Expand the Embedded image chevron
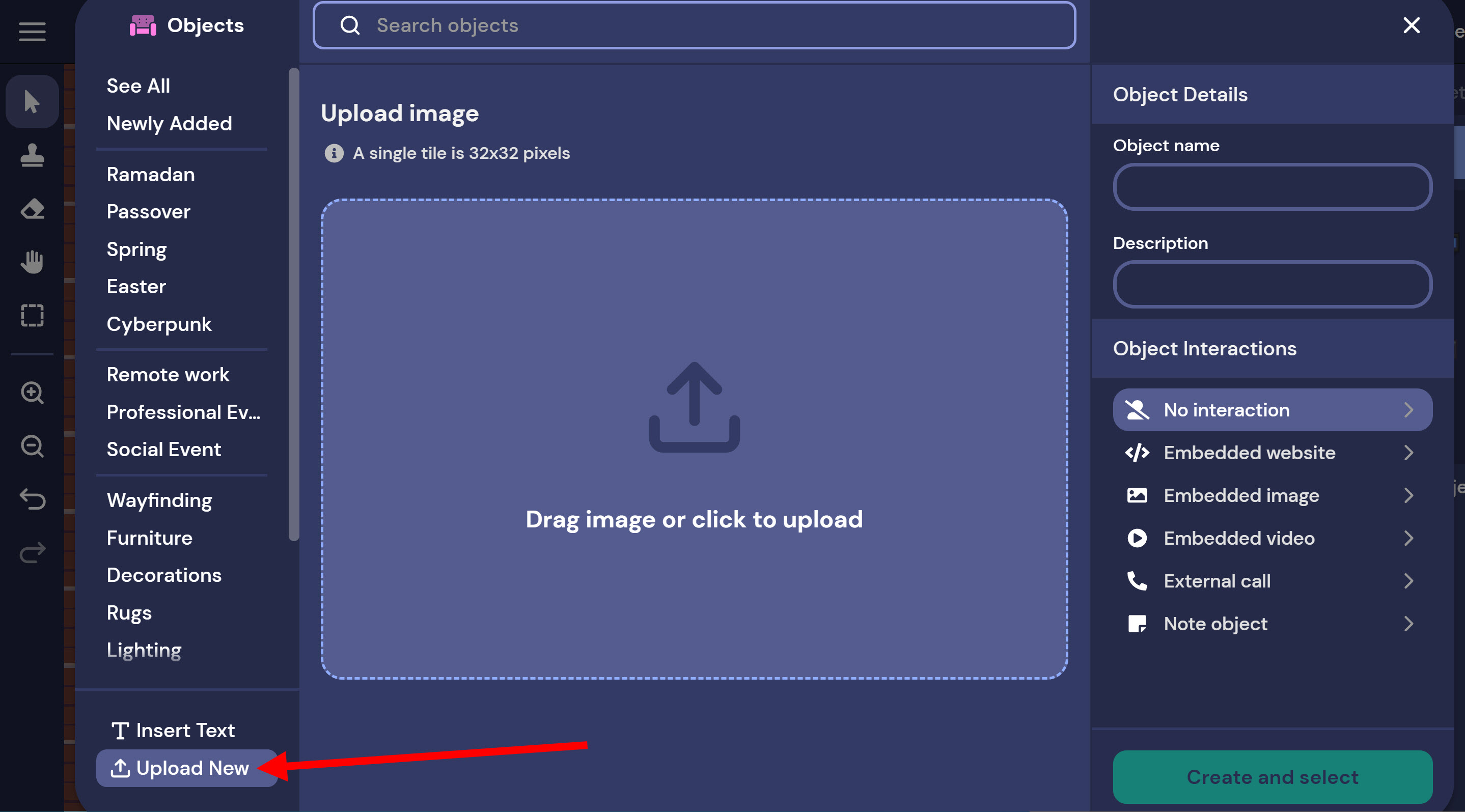Viewport: 1465px width, 812px height. click(1408, 495)
